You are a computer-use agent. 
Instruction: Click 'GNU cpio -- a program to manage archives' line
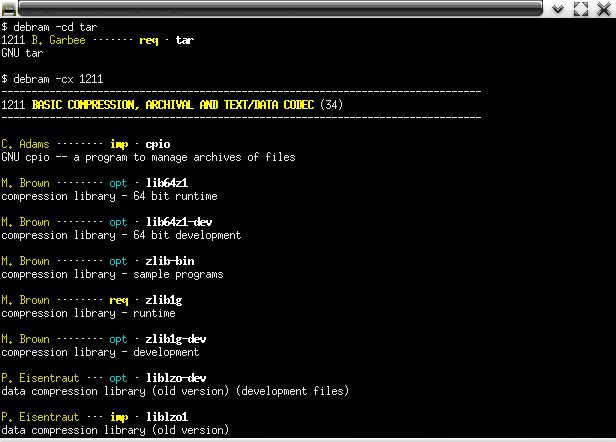pyautogui.click(x=148, y=157)
